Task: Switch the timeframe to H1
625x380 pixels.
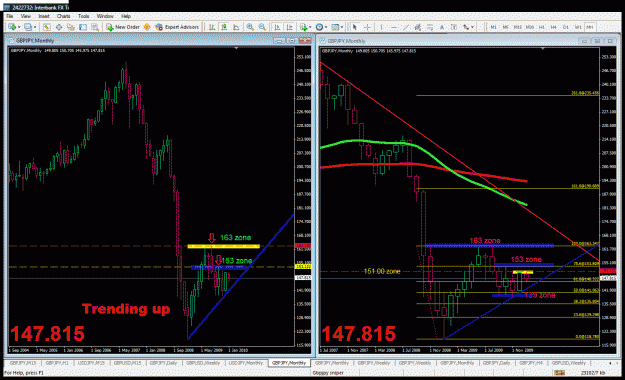Action: (542, 27)
